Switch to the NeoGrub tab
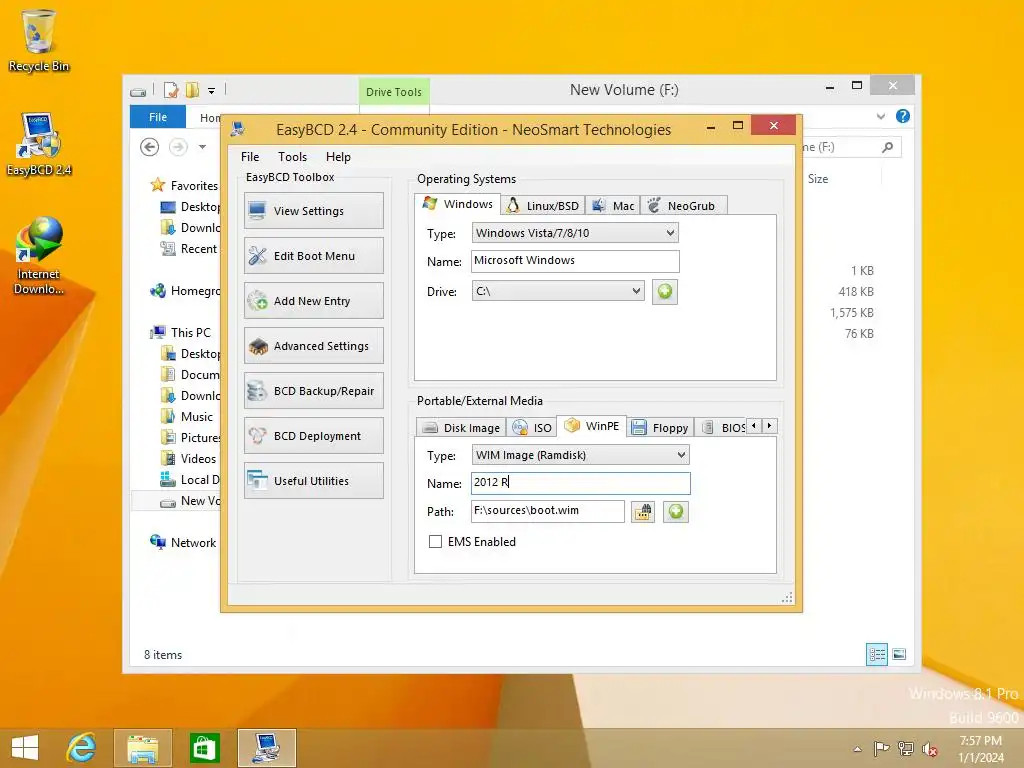Viewport: 1024px width, 768px height. (683, 206)
